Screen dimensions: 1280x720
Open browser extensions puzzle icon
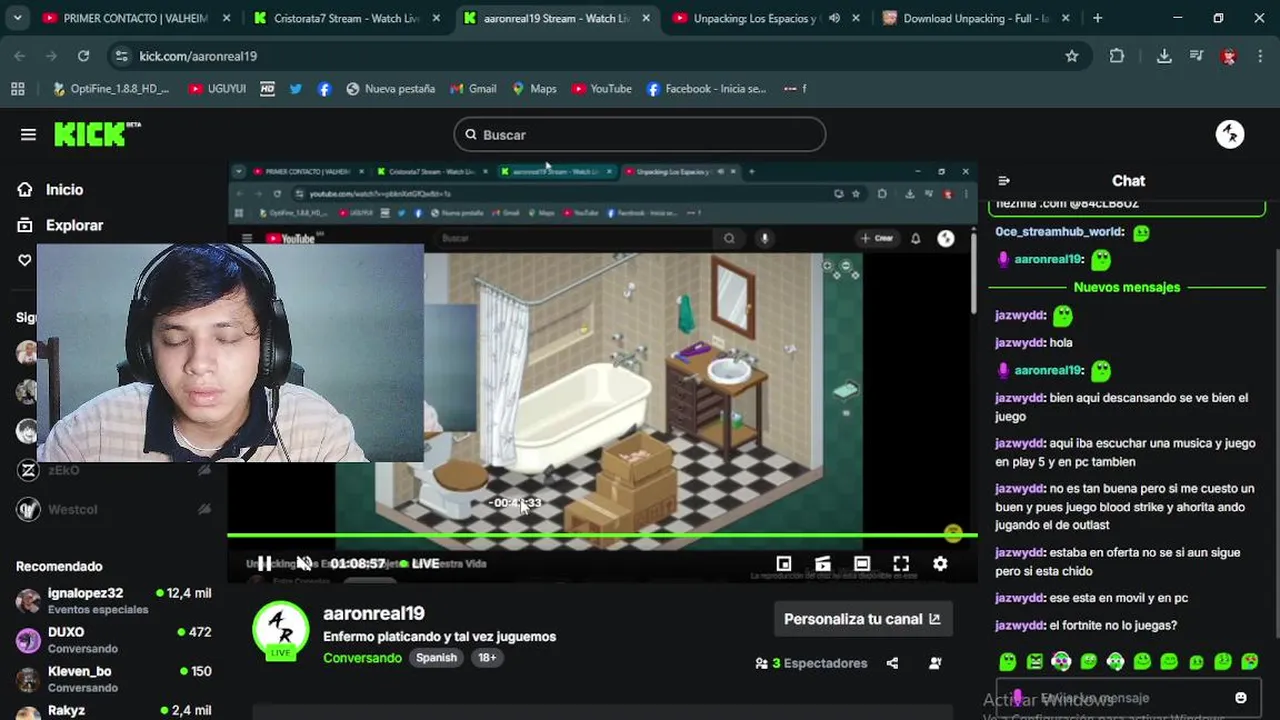tap(1117, 56)
